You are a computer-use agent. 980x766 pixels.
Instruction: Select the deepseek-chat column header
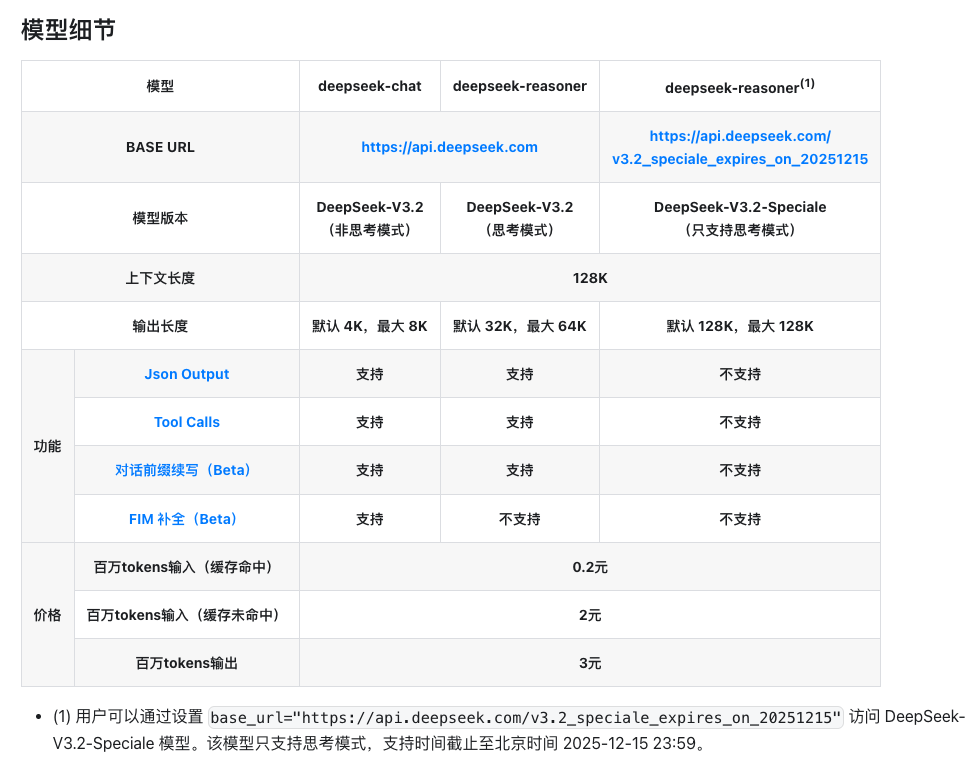[370, 86]
